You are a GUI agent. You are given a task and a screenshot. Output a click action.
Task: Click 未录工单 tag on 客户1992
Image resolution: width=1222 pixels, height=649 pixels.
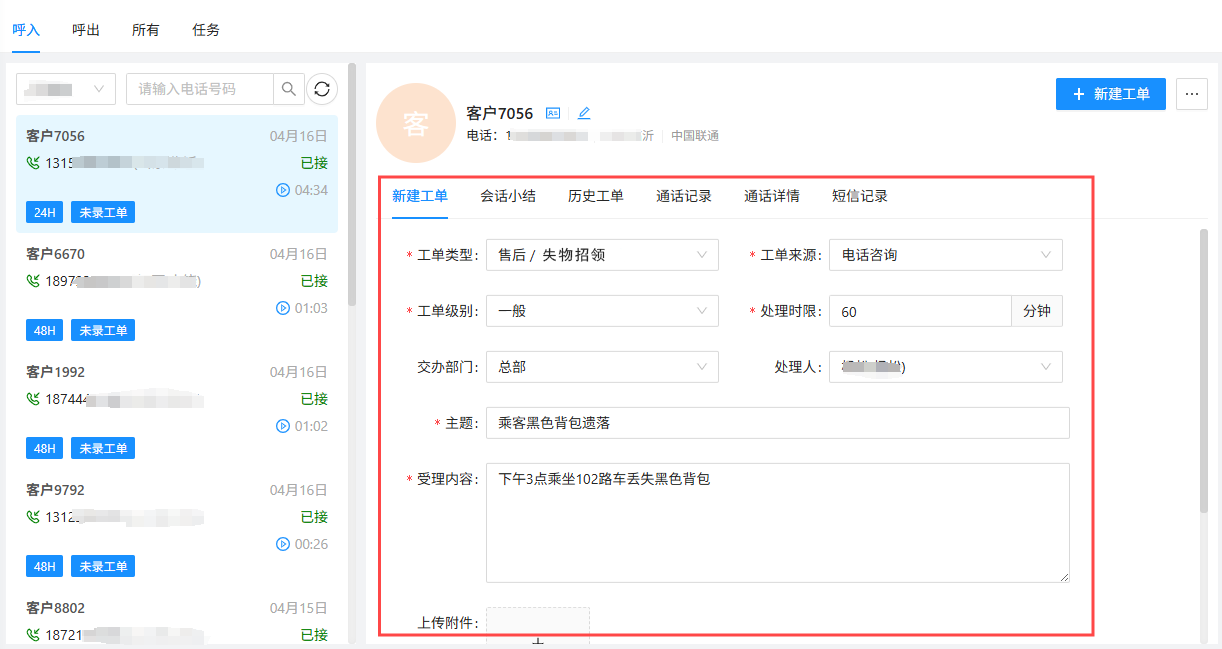103,448
